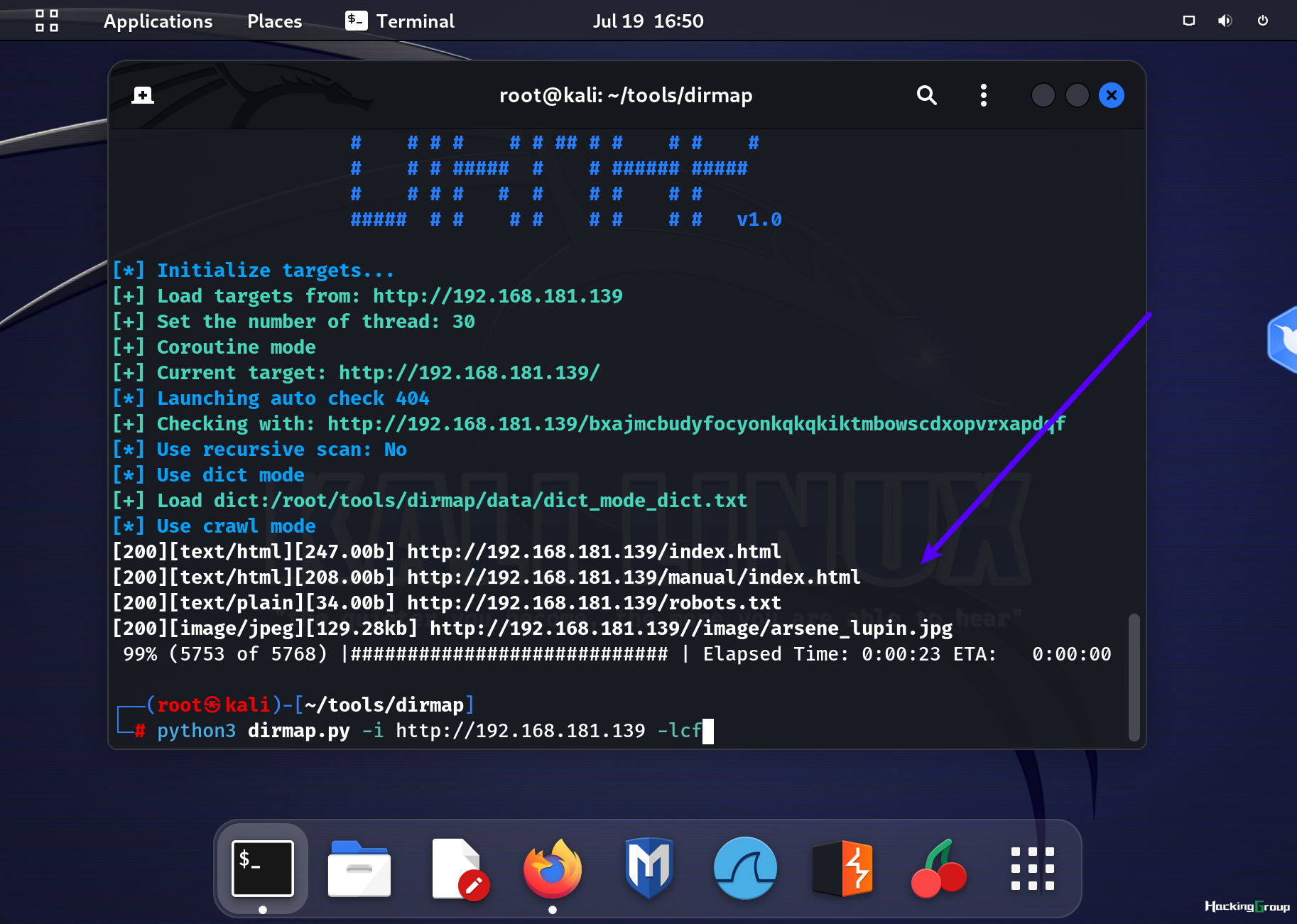Click the 'Checking with' random URL line
This screenshot has height=924, width=1297.
tap(589, 424)
